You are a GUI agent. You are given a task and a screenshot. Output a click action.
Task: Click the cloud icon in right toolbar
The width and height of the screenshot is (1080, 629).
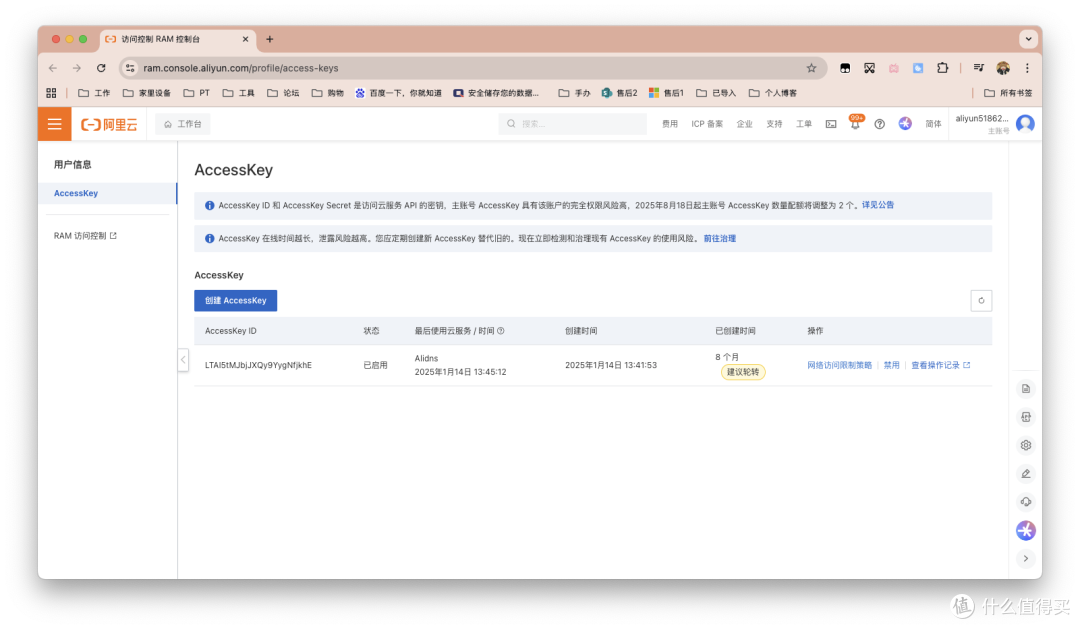pos(1026,502)
